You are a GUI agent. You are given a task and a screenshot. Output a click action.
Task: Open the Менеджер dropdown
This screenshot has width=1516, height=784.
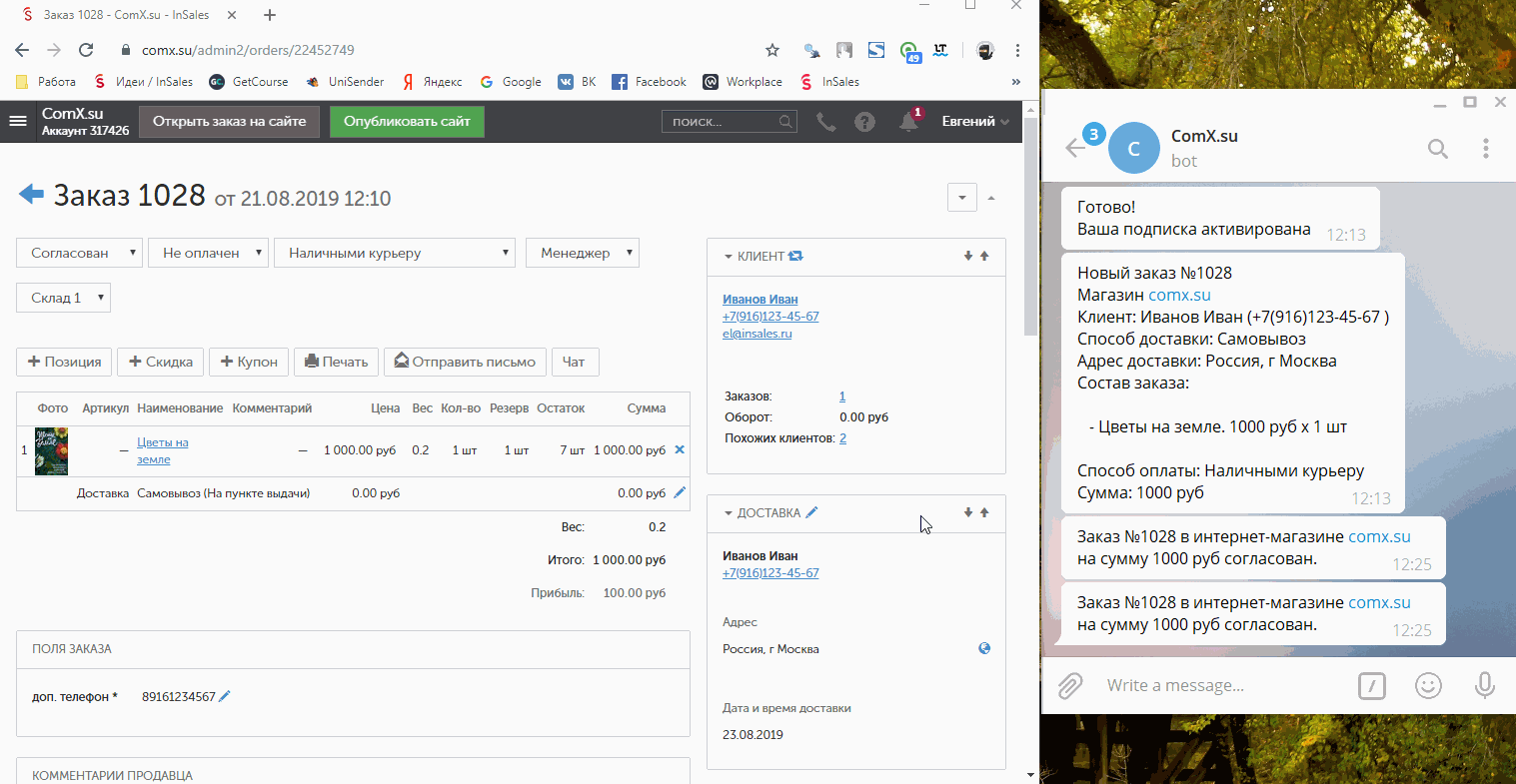583,253
